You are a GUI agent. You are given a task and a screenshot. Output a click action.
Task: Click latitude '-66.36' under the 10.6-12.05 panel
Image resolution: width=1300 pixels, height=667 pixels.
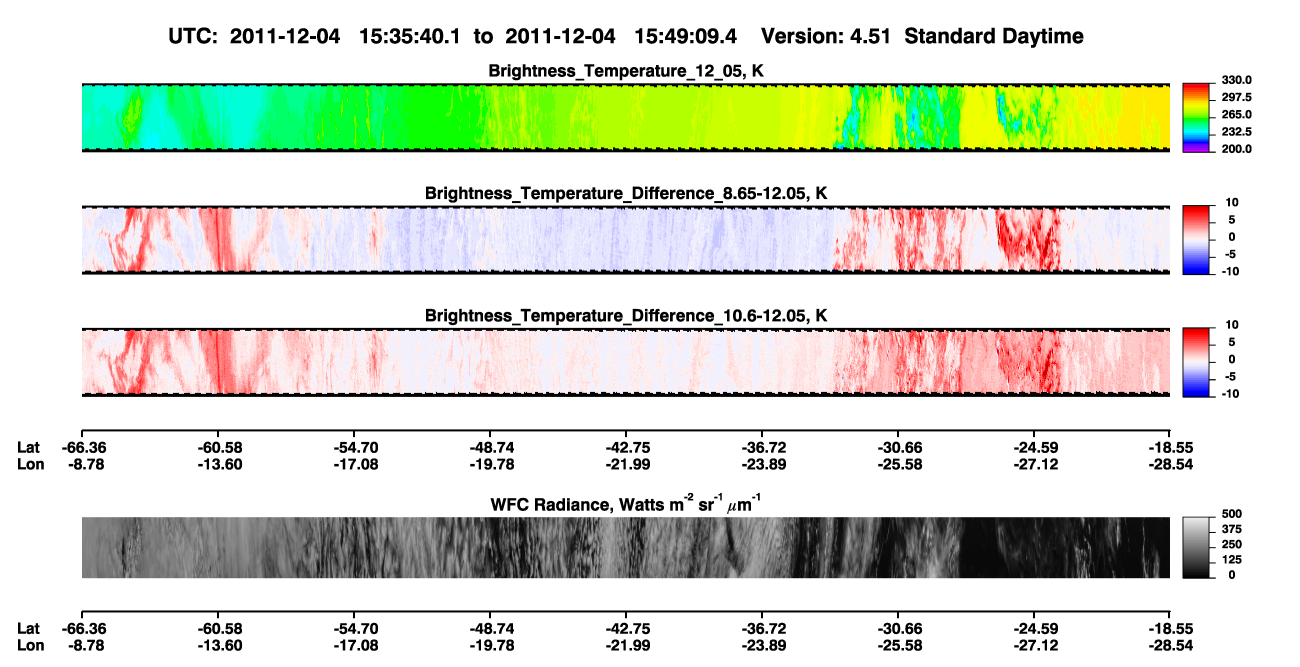click(82, 447)
